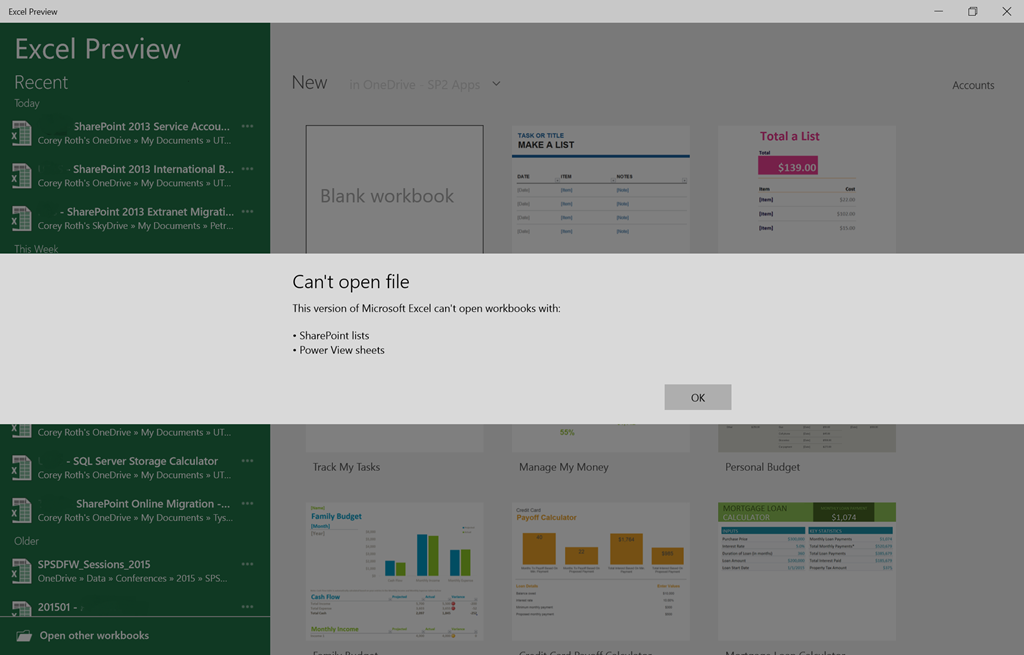Image resolution: width=1024 pixels, height=655 pixels.
Task: Click the Older group heading in Recent
Action: pos(26,541)
